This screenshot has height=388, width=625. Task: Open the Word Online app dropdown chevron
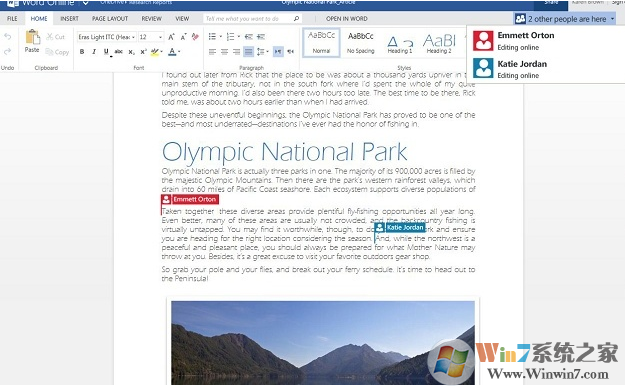85,3
